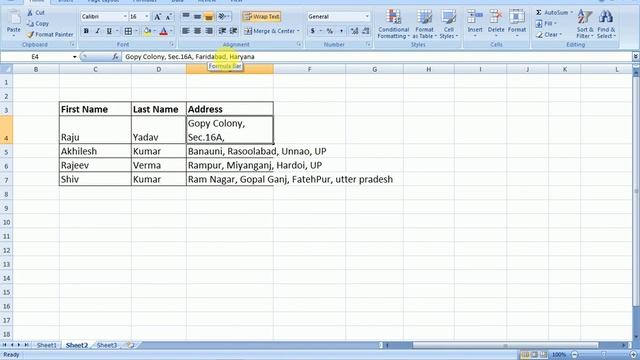Click the fx Insert Function button
640x360 pixels.
(115, 57)
